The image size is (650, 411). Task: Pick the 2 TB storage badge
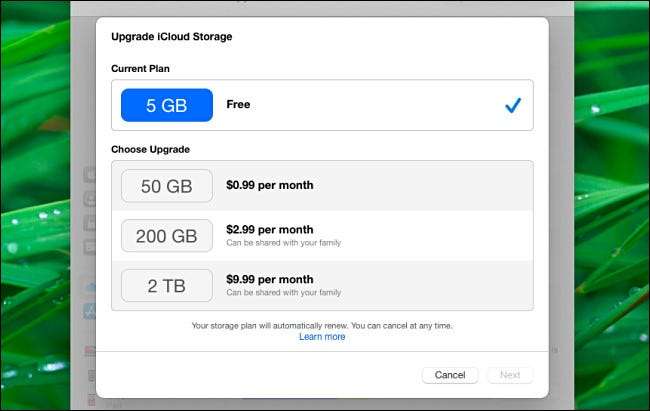tap(167, 286)
